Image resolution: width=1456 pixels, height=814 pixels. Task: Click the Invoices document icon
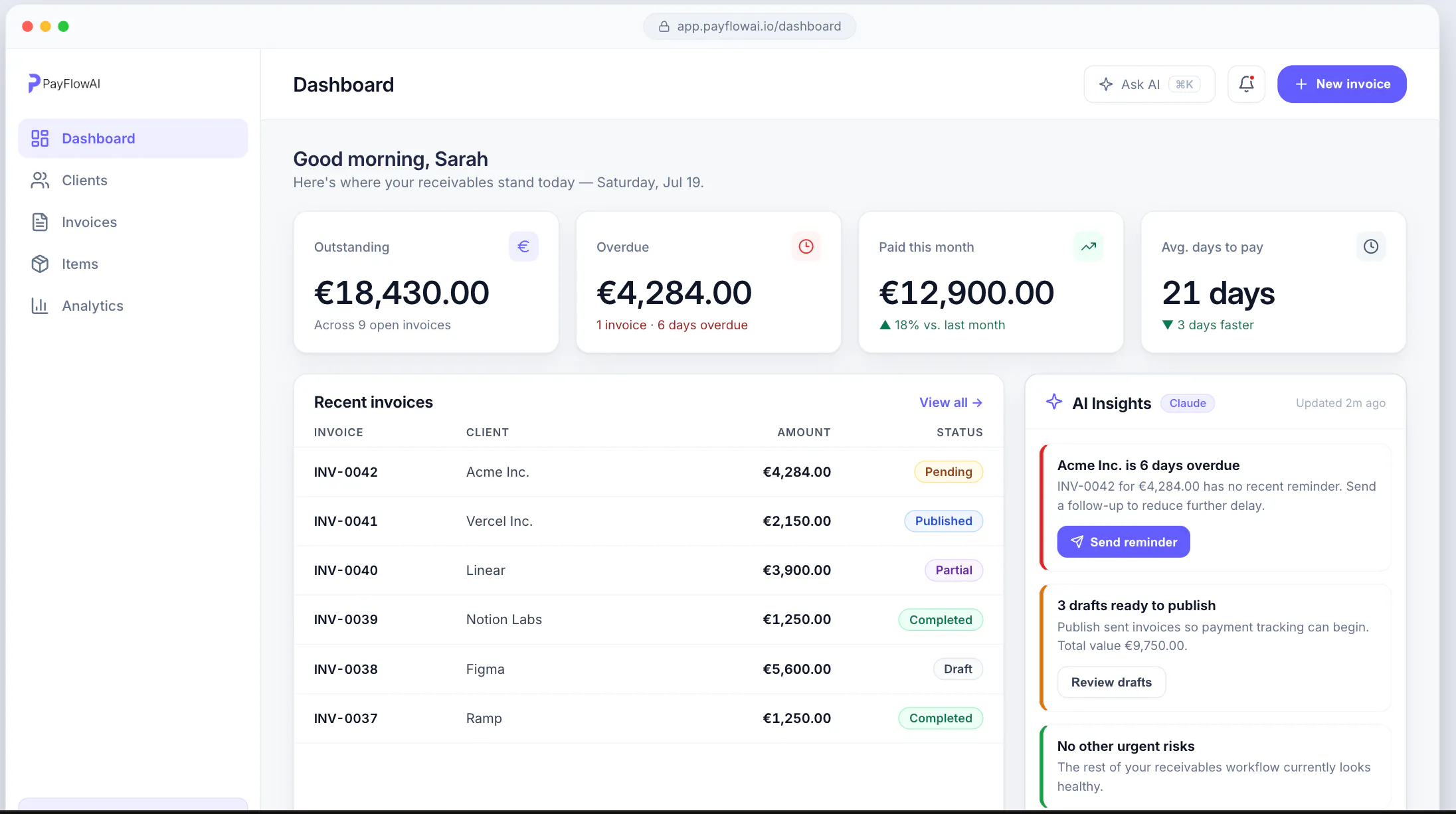pyautogui.click(x=40, y=222)
